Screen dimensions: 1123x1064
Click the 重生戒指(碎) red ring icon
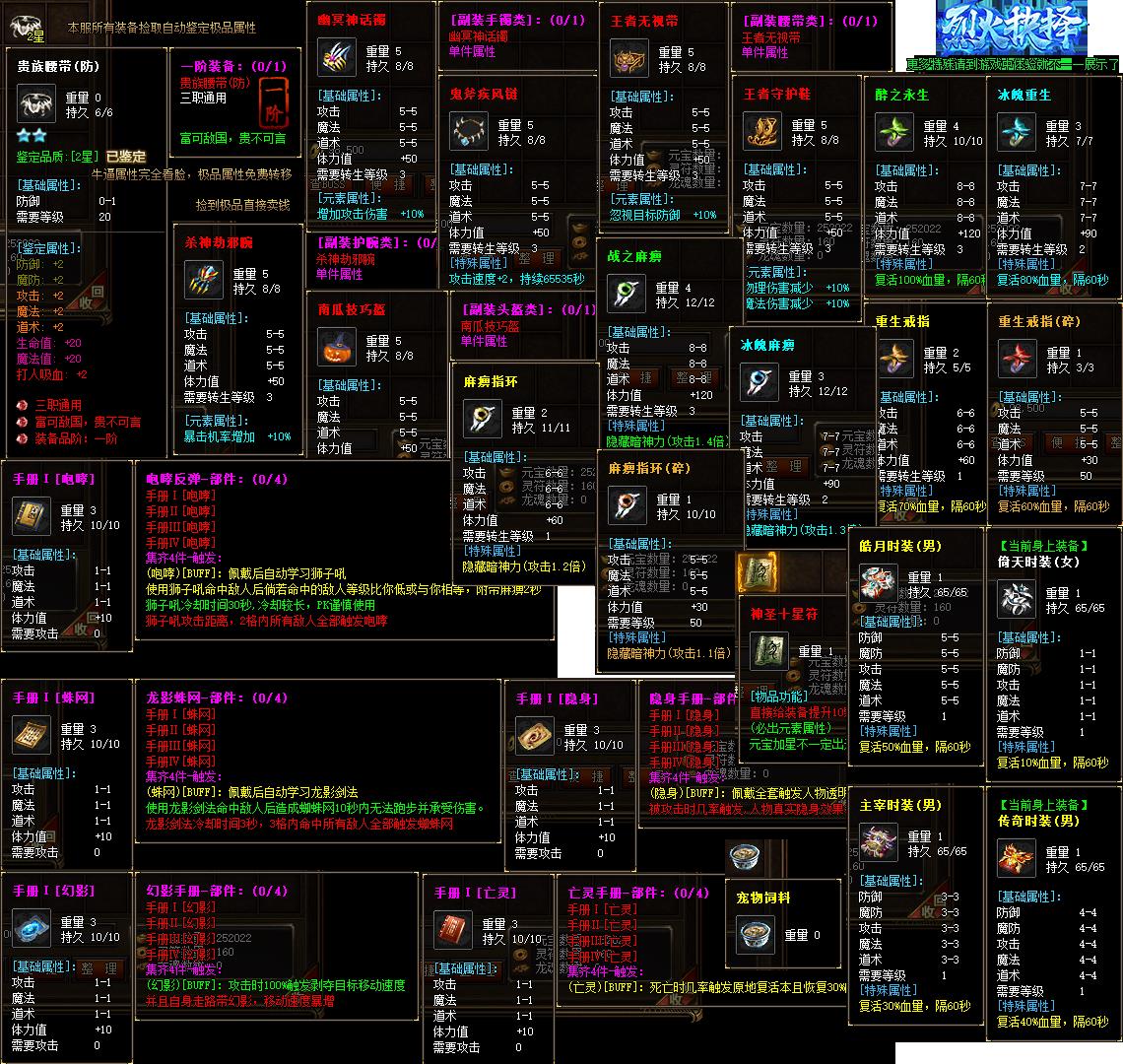[1018, 359]
